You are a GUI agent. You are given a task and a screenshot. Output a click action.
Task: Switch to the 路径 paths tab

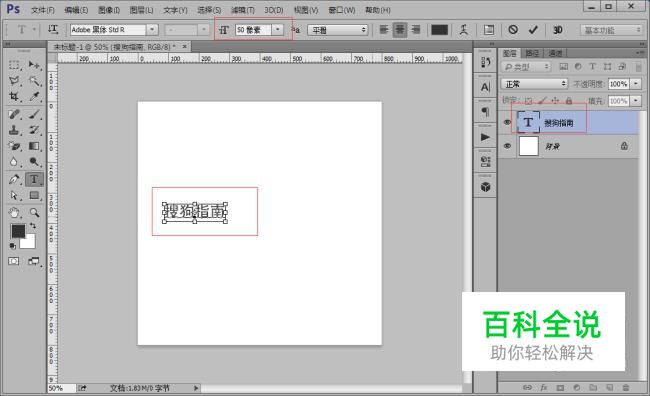click(532, 53)
